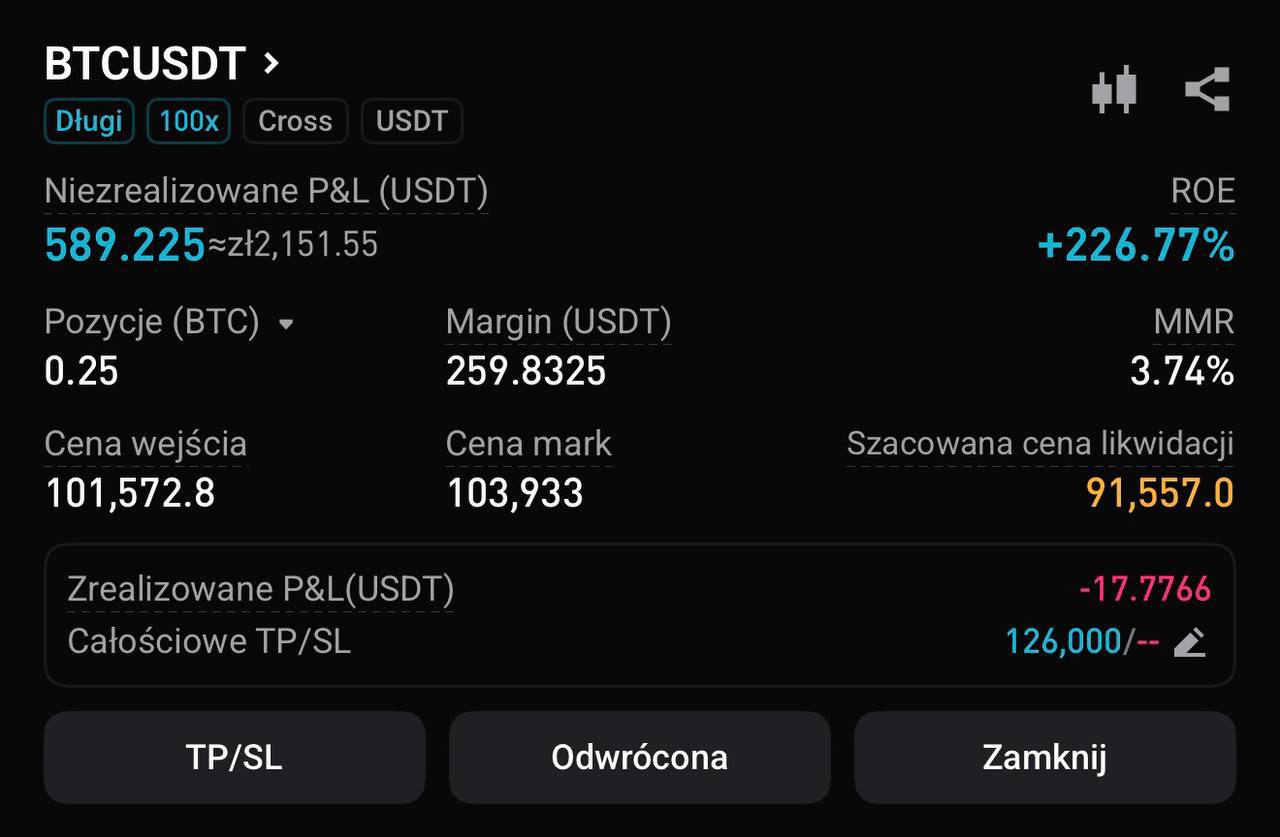Tap the Margin (USDT) label
1280x837 pixels.
click(x=558, y=322)
